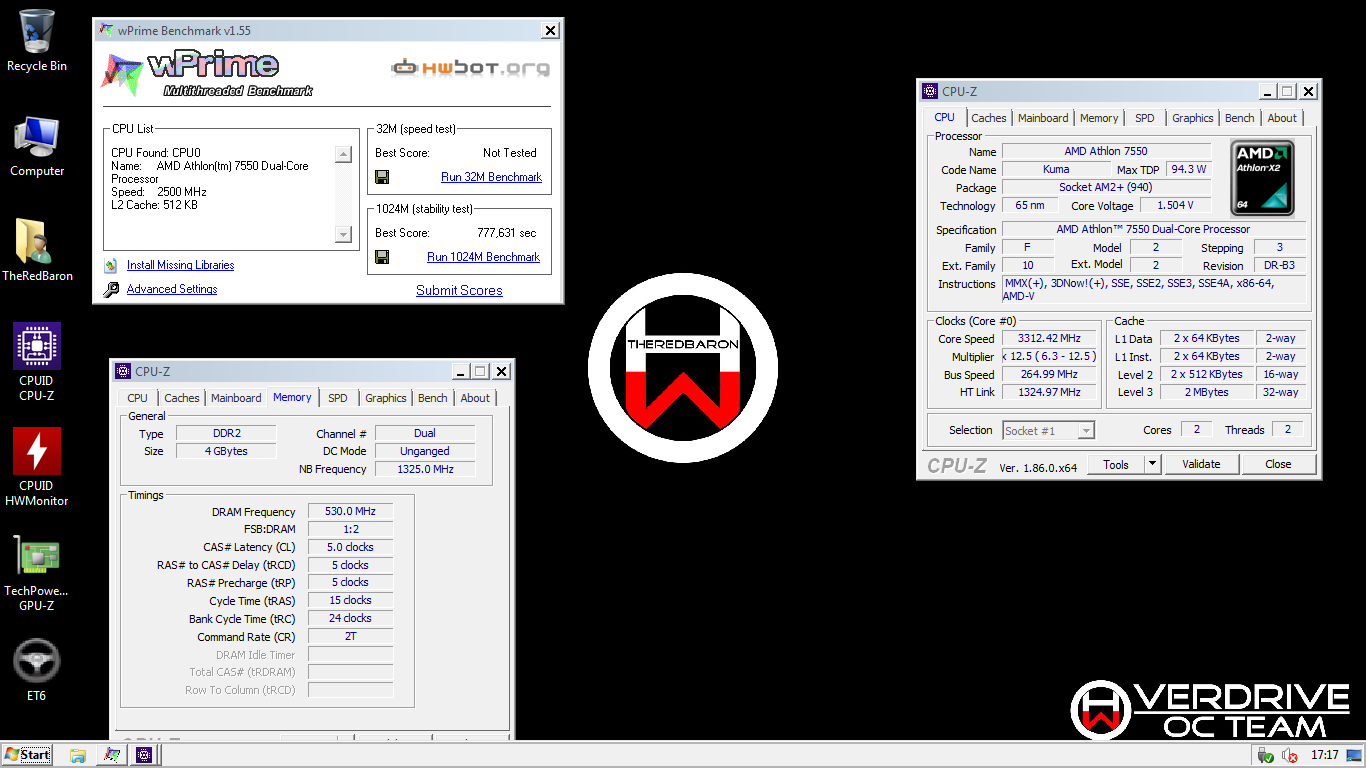Click the down arrow of CPU List scrollbar
Image resolution: width=1366 pixels, height=768 pixels.
tap(343, 234)
